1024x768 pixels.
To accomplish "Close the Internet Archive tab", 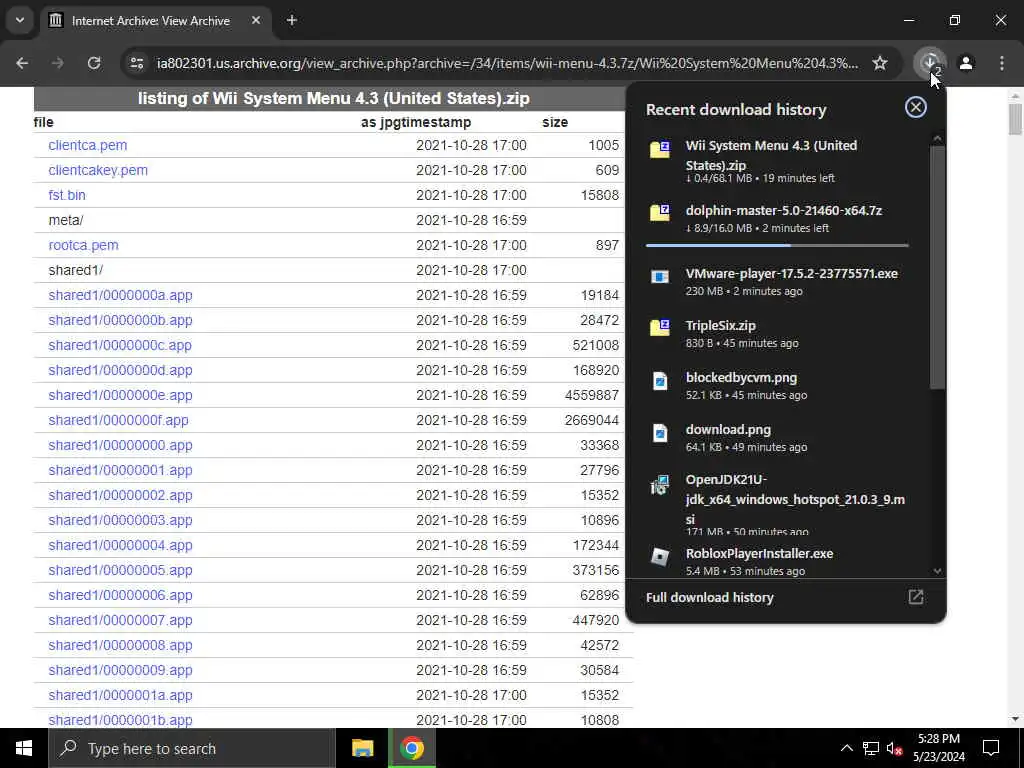I will [x=256, y=20].
